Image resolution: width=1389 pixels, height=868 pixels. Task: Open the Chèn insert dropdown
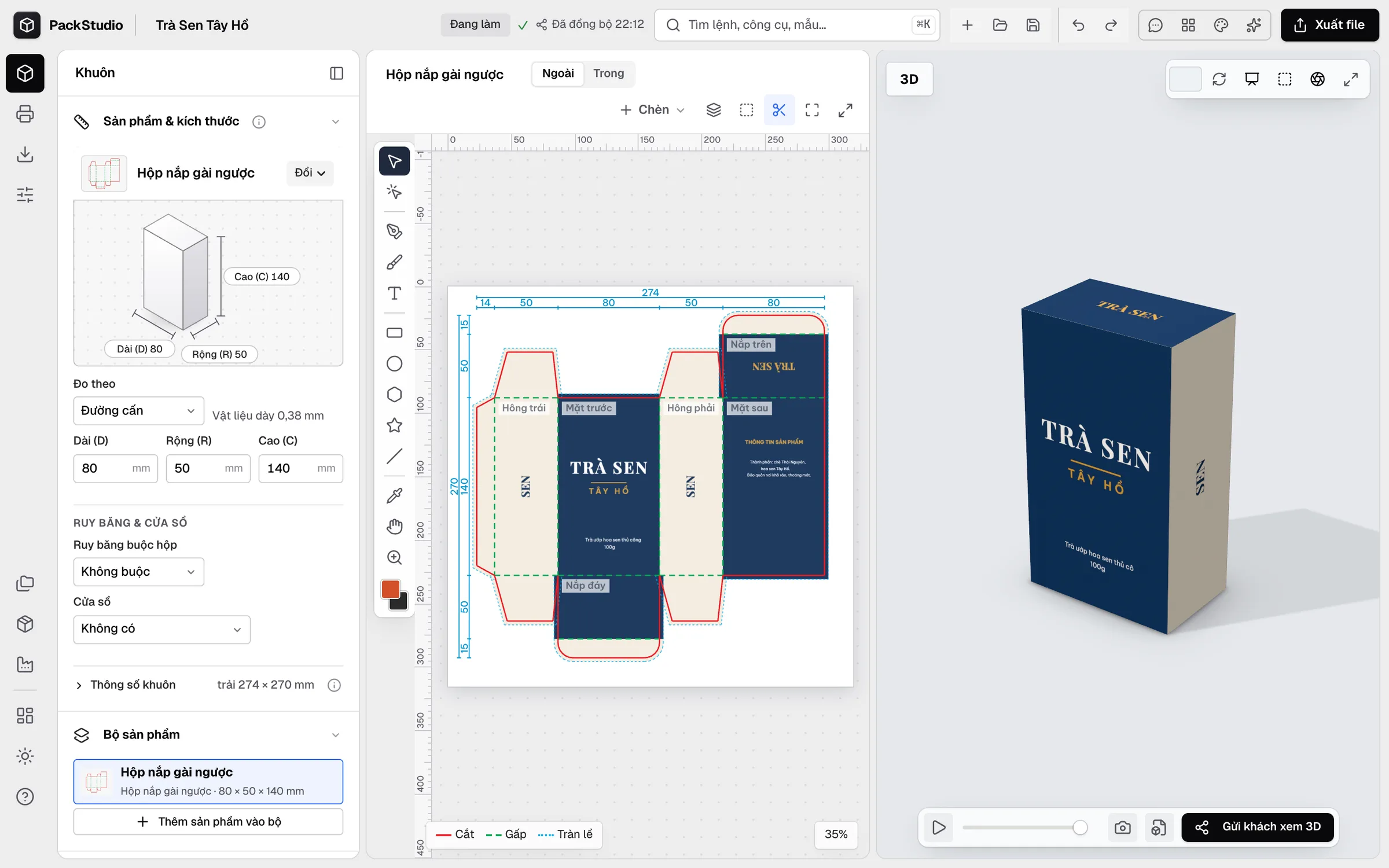pyautogui.click(x=652, y=110)
